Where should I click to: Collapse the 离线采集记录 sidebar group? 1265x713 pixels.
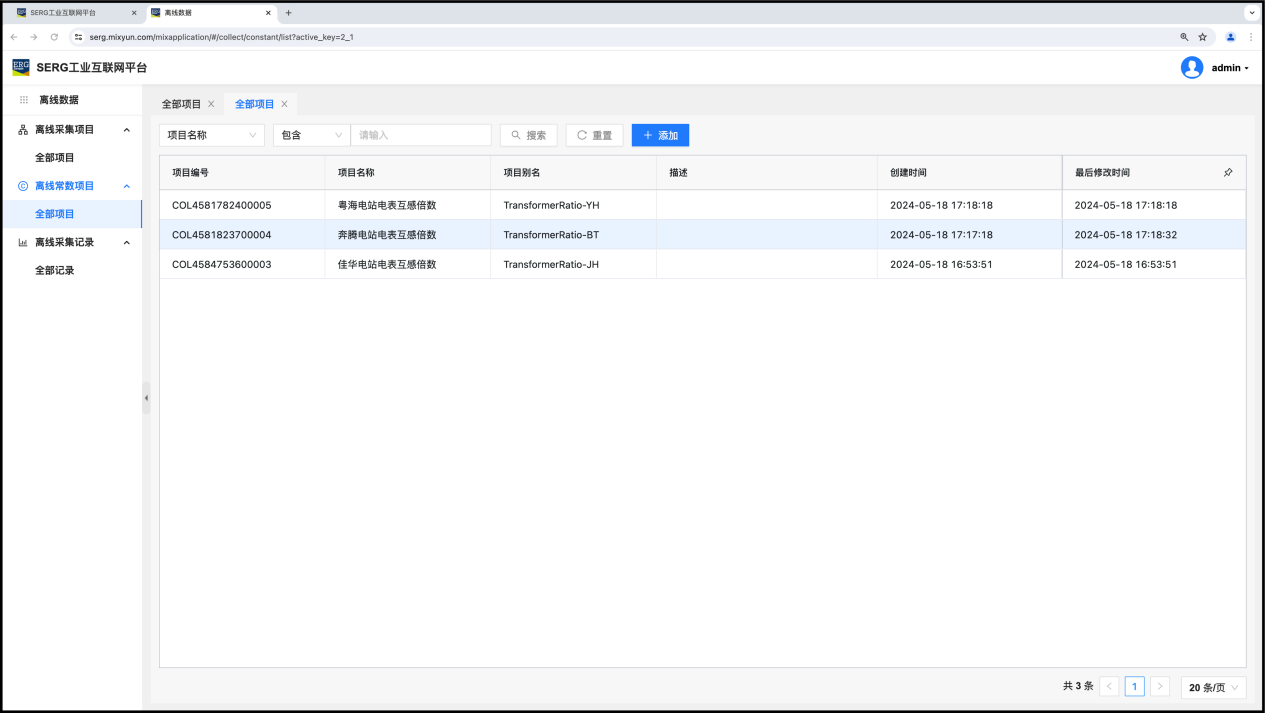point(126,242)
